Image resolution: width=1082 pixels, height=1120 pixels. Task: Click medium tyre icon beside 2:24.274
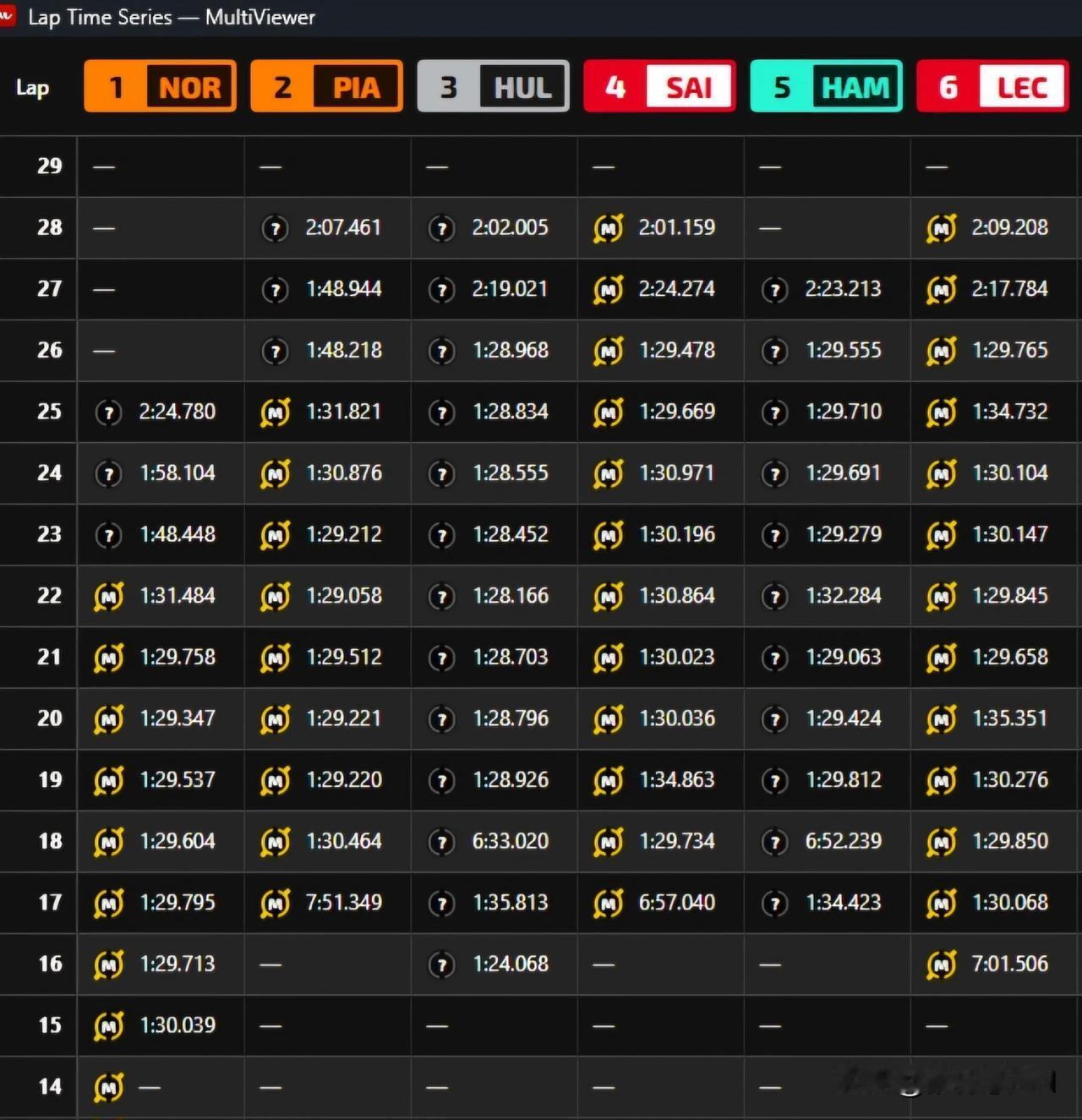point(608,290)
